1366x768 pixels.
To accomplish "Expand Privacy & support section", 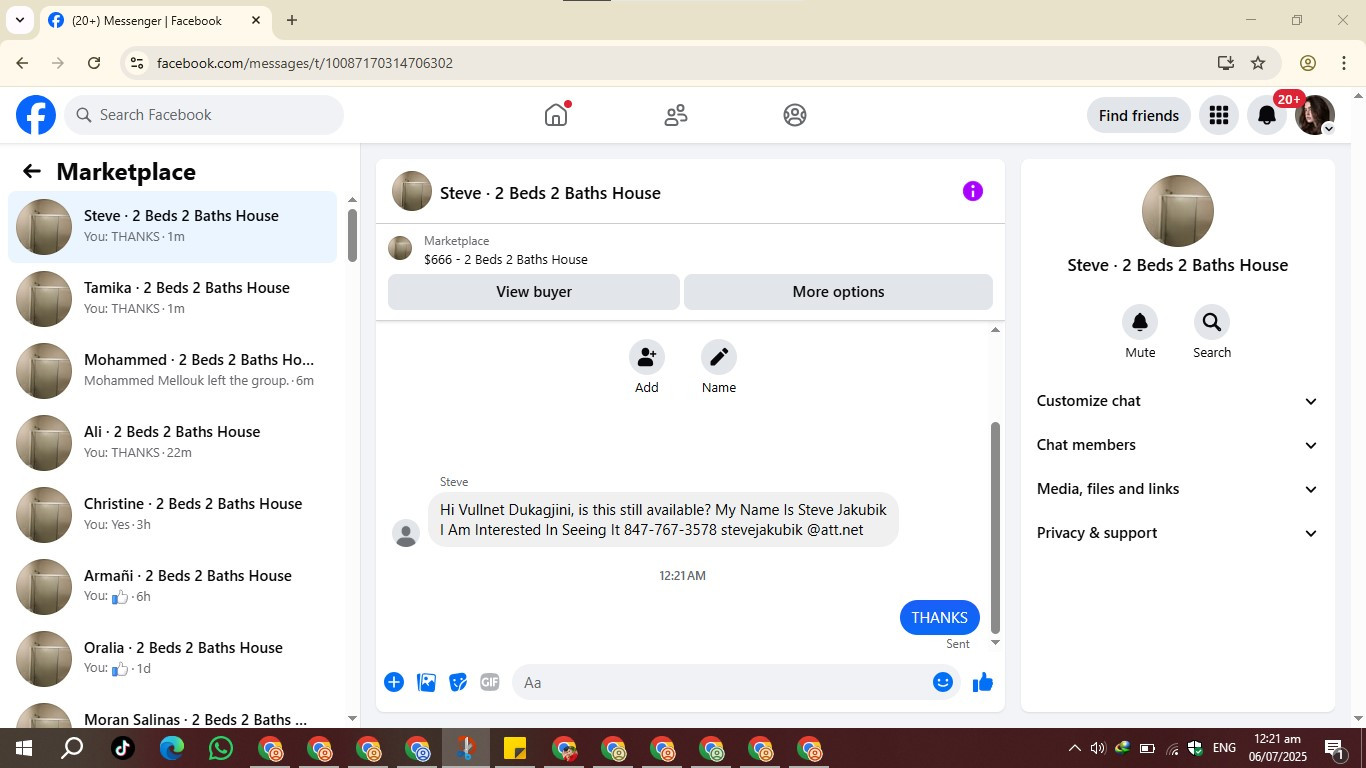I will [1177, 533].
